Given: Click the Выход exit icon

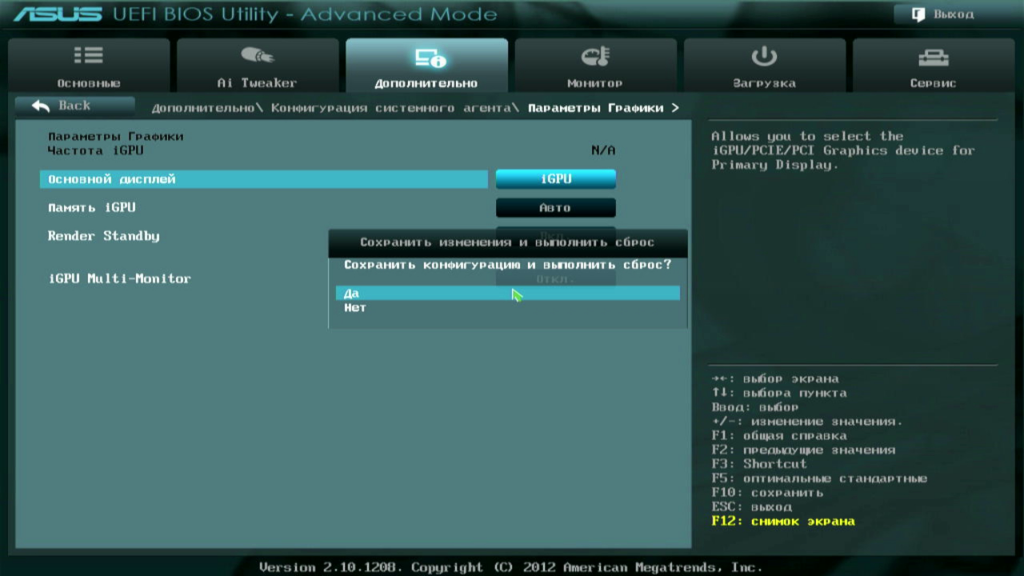Looking at the screenshot, I should point(918,14).
